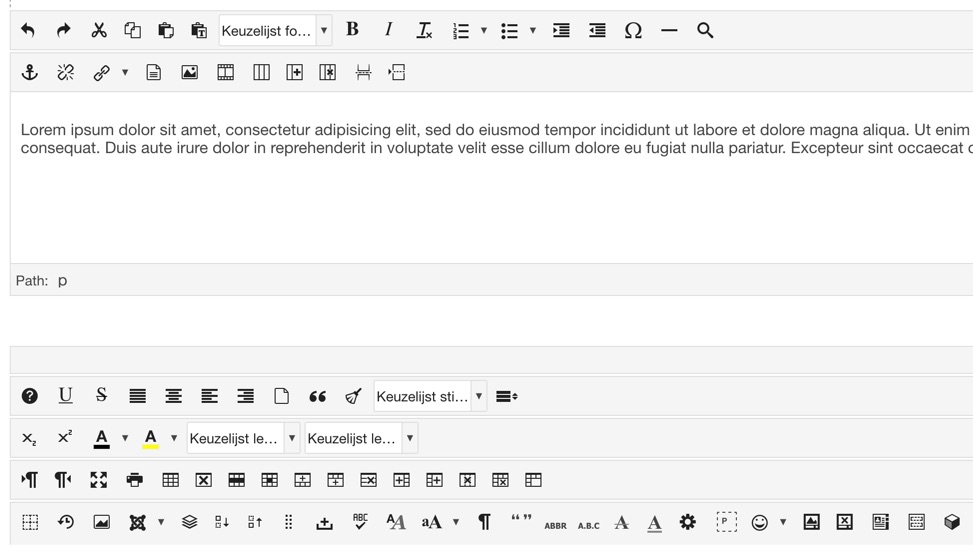Insert anchor icon
The width and height of the screenshot is (973, 554).
click(x=30, y=73)
